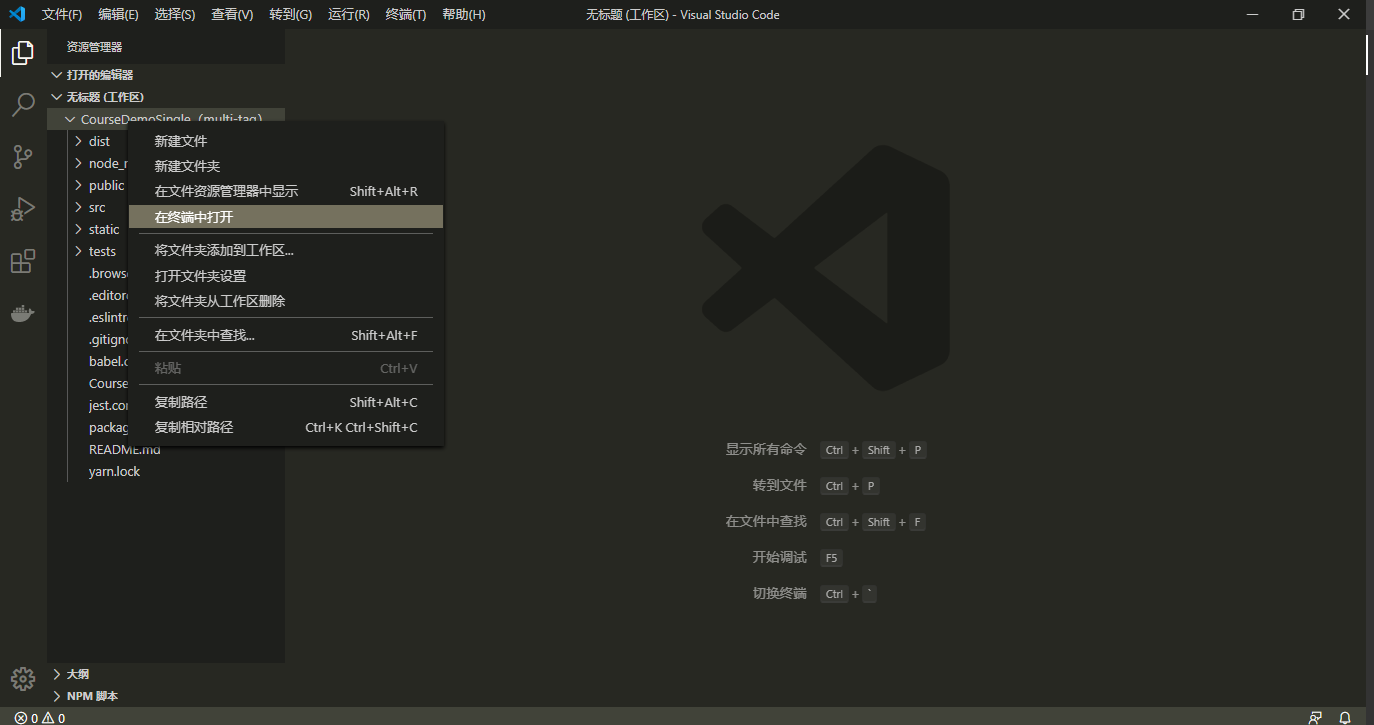Expand the static folder
Screen dimensions: 1374x725
tap(79, 229)
